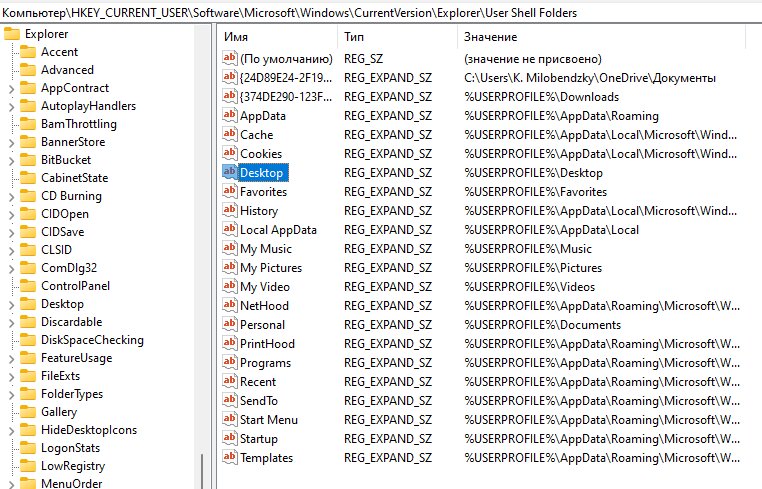This screenshot has height=489, width=762.
Task: Expand the BannerStore key
Action: pyautogui.click(x=12, y=142)
